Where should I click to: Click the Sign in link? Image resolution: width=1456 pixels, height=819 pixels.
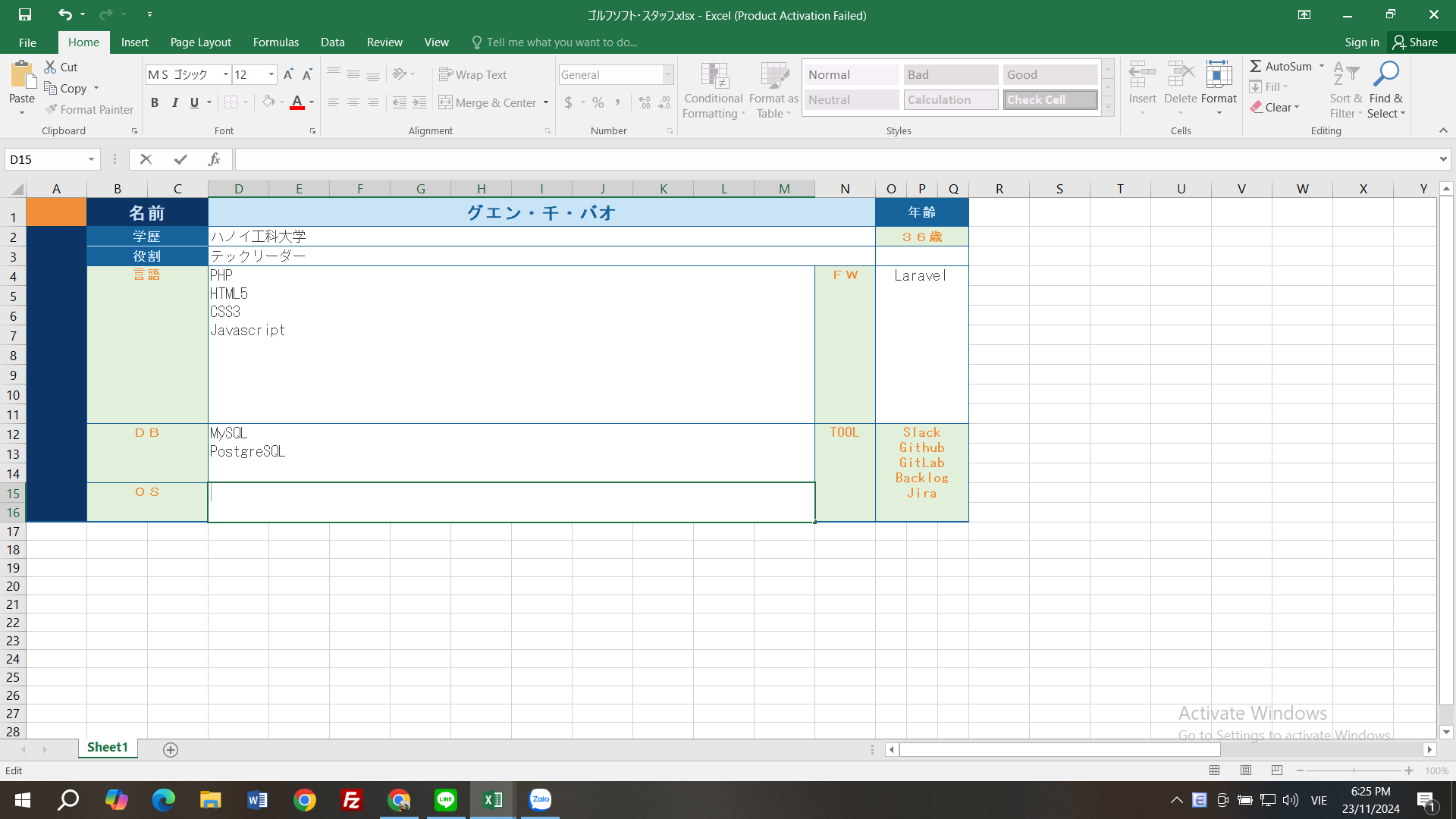[1361, 42]
